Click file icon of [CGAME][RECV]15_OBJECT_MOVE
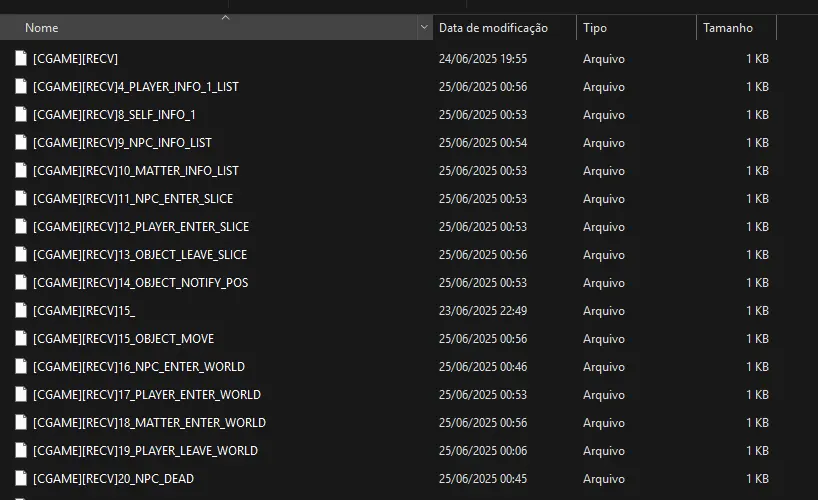 coord(21,339)
